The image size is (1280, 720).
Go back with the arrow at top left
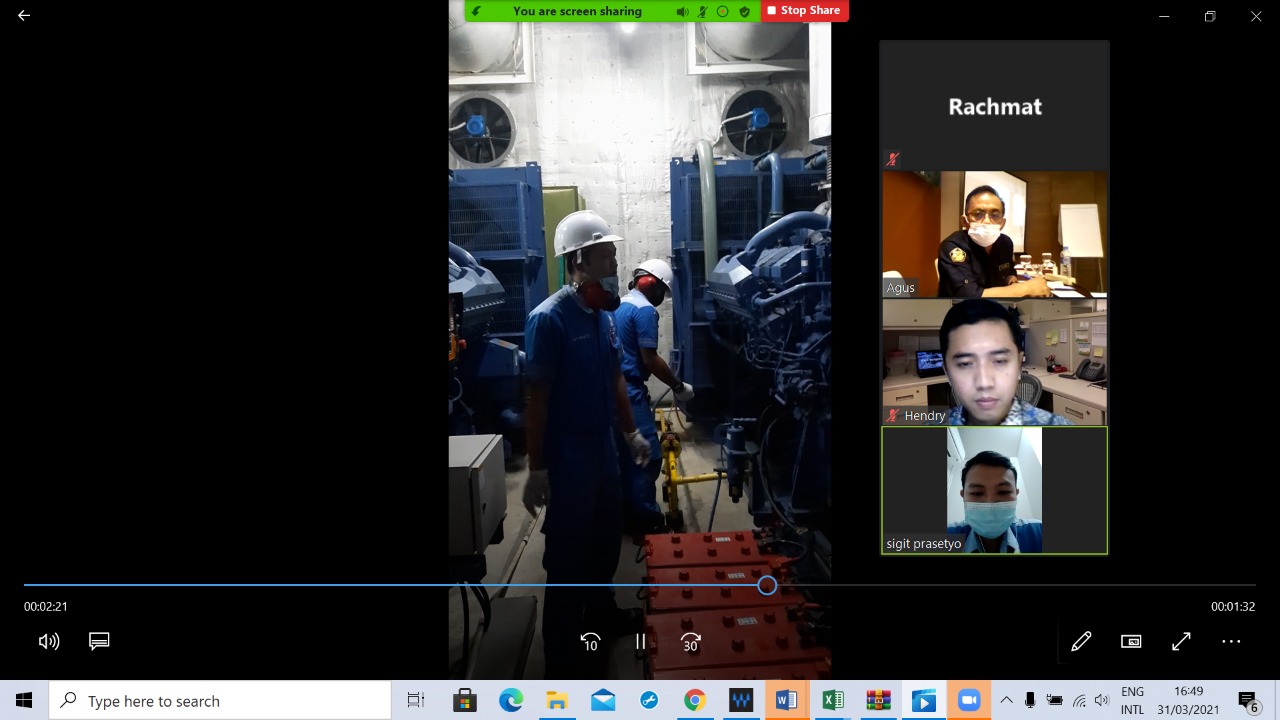coord(24,15)
